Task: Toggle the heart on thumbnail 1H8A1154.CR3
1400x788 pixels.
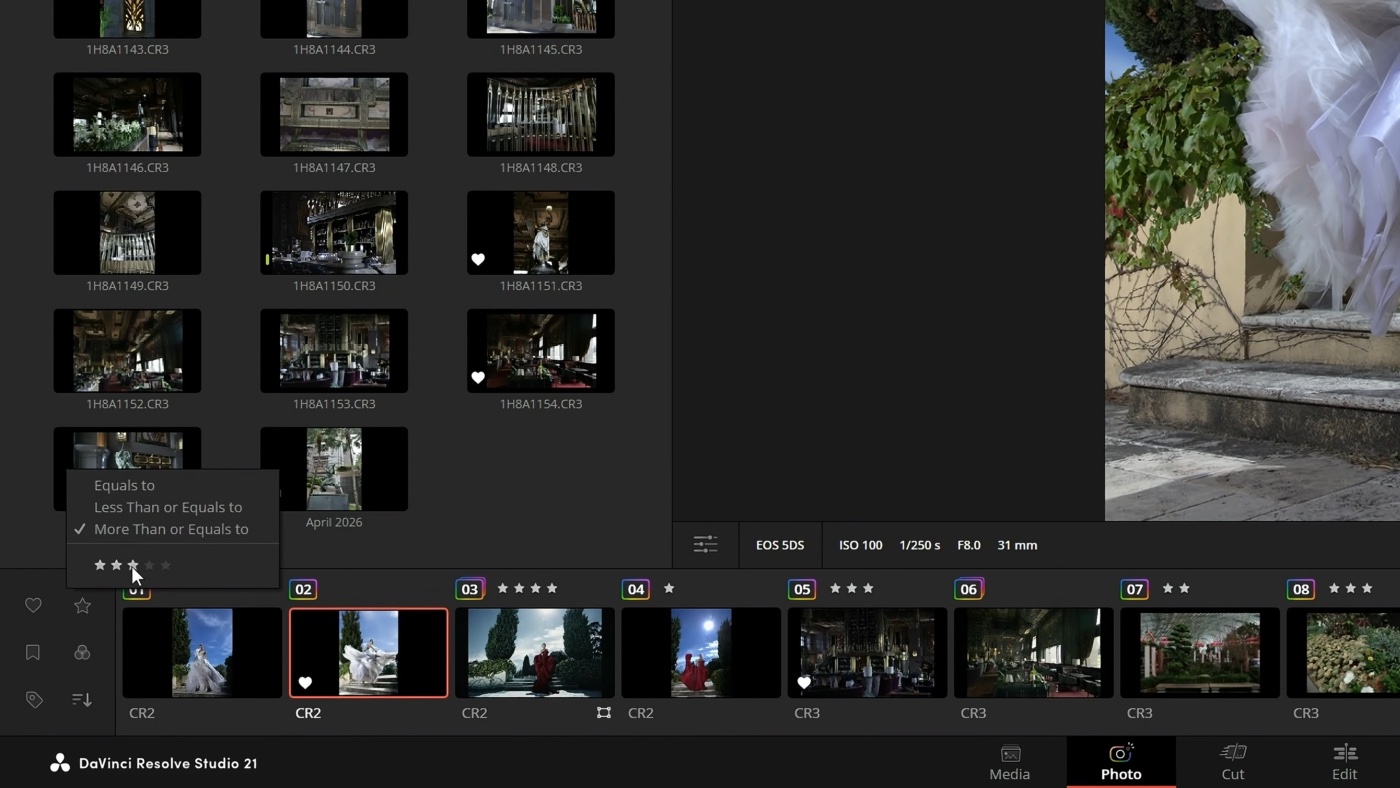Action: click(x=478, y=378)
